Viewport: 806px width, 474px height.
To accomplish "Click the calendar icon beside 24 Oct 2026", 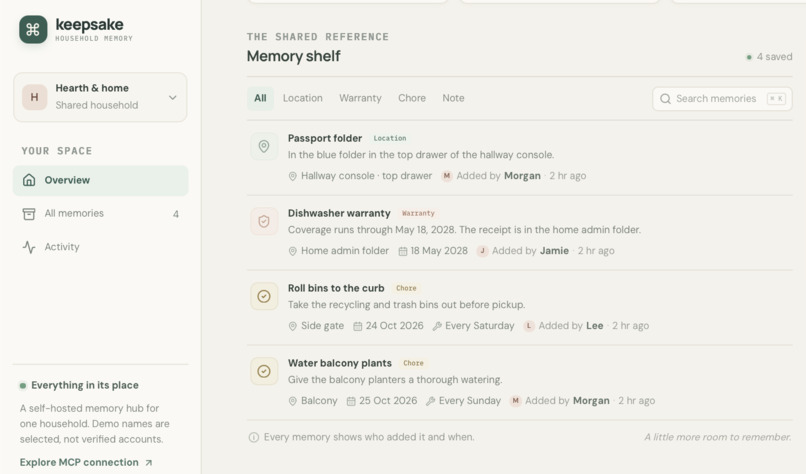I will (x=358, y=326).
